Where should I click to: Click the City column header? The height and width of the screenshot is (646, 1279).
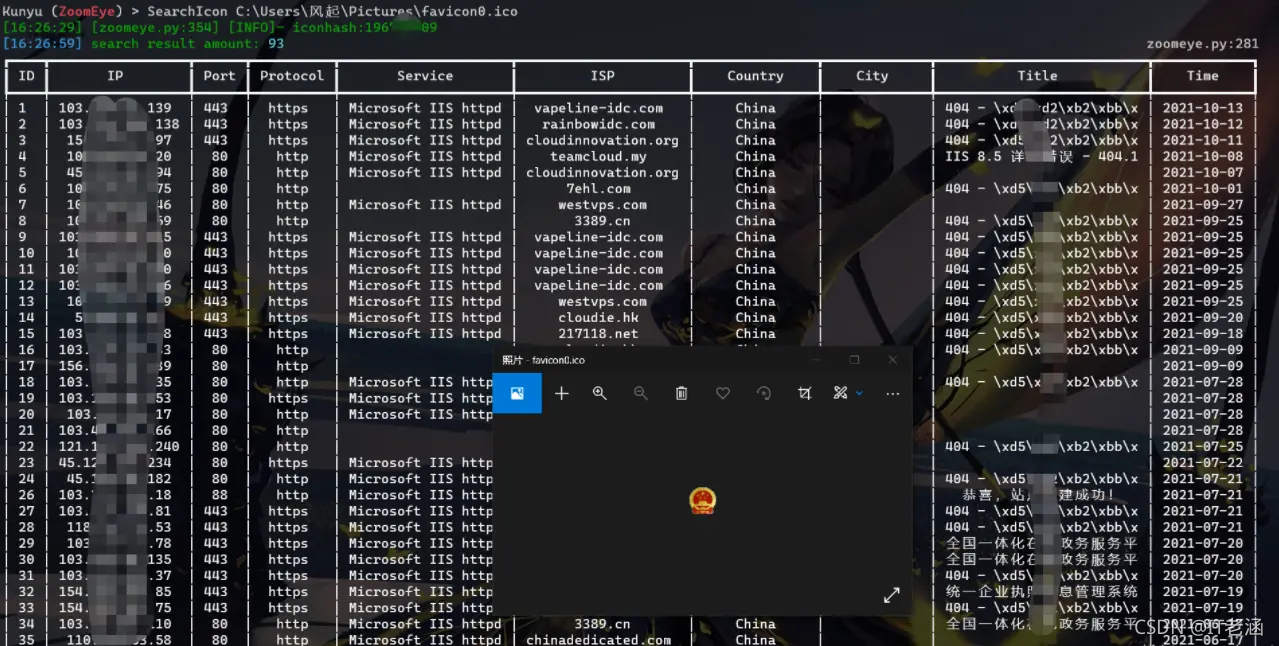[x=872, y=76]
